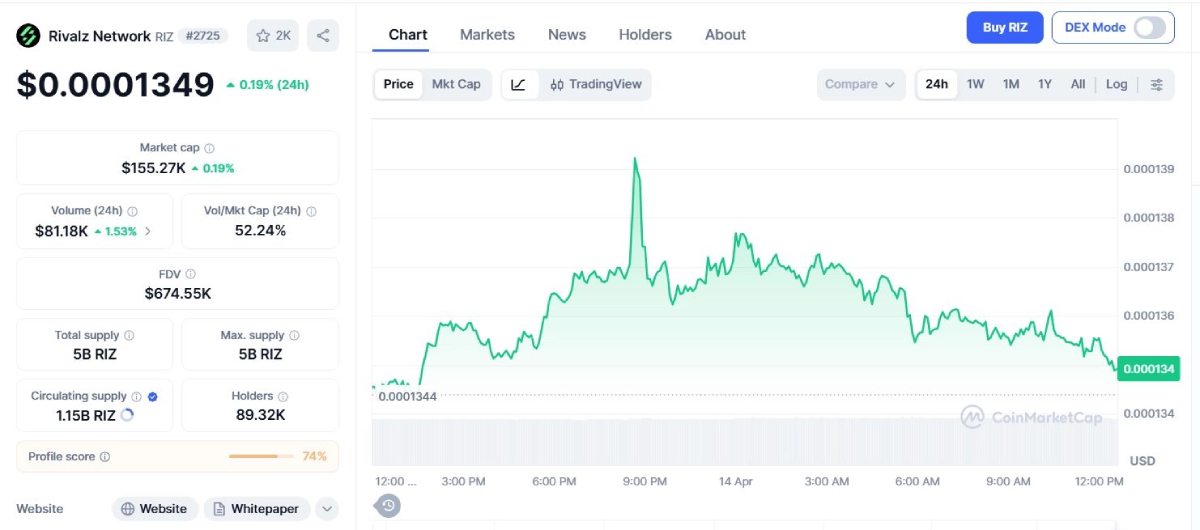Expand Volume (24h) details arrow

coord(148,231)
